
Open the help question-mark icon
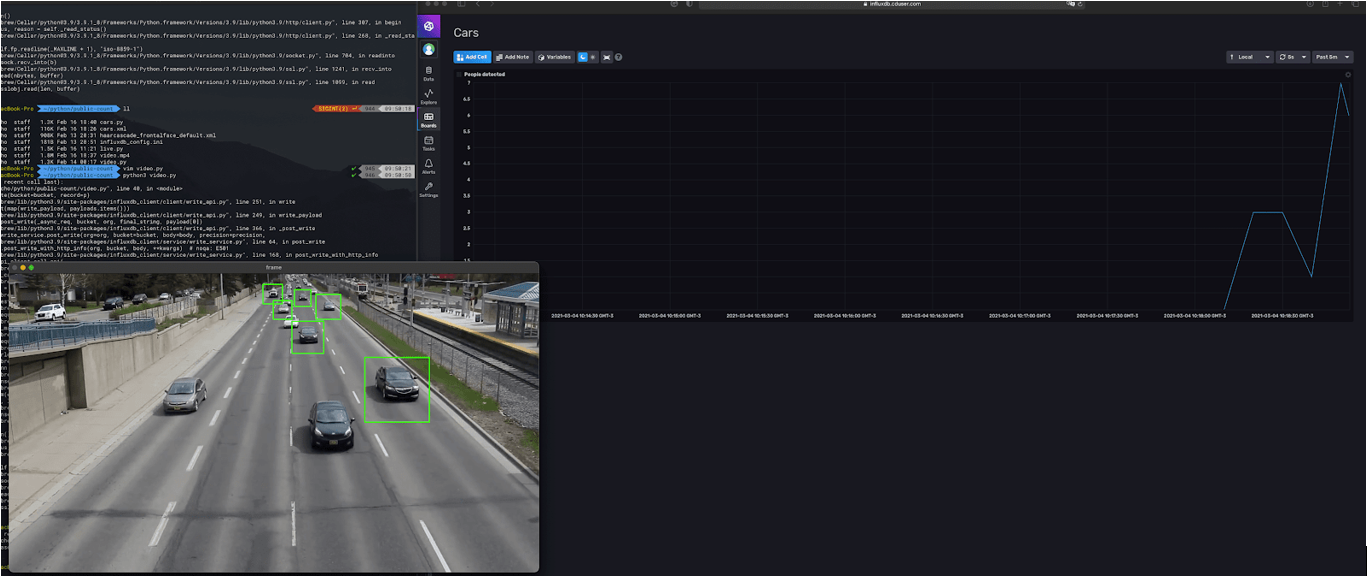click(618, 57)
